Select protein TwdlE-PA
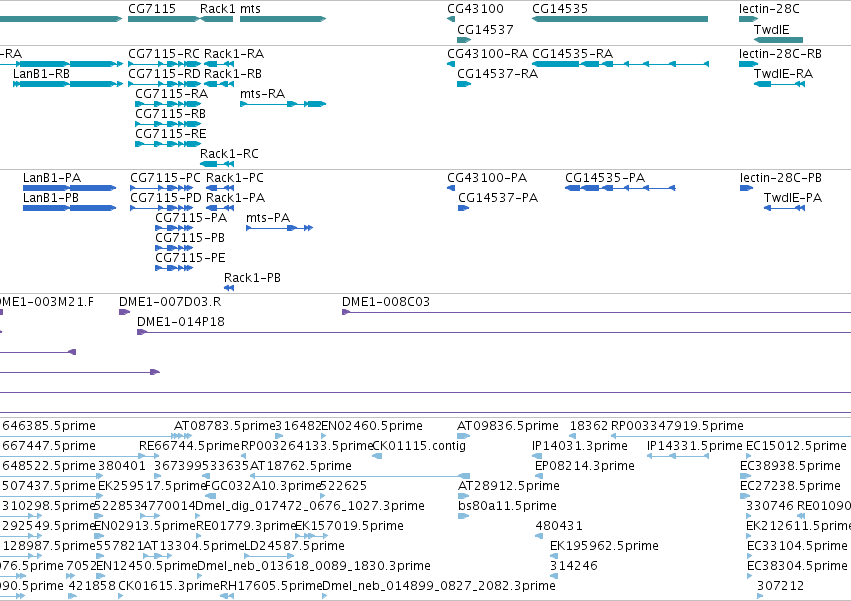This screenshot has height=601, width=851. pos(793,198)
